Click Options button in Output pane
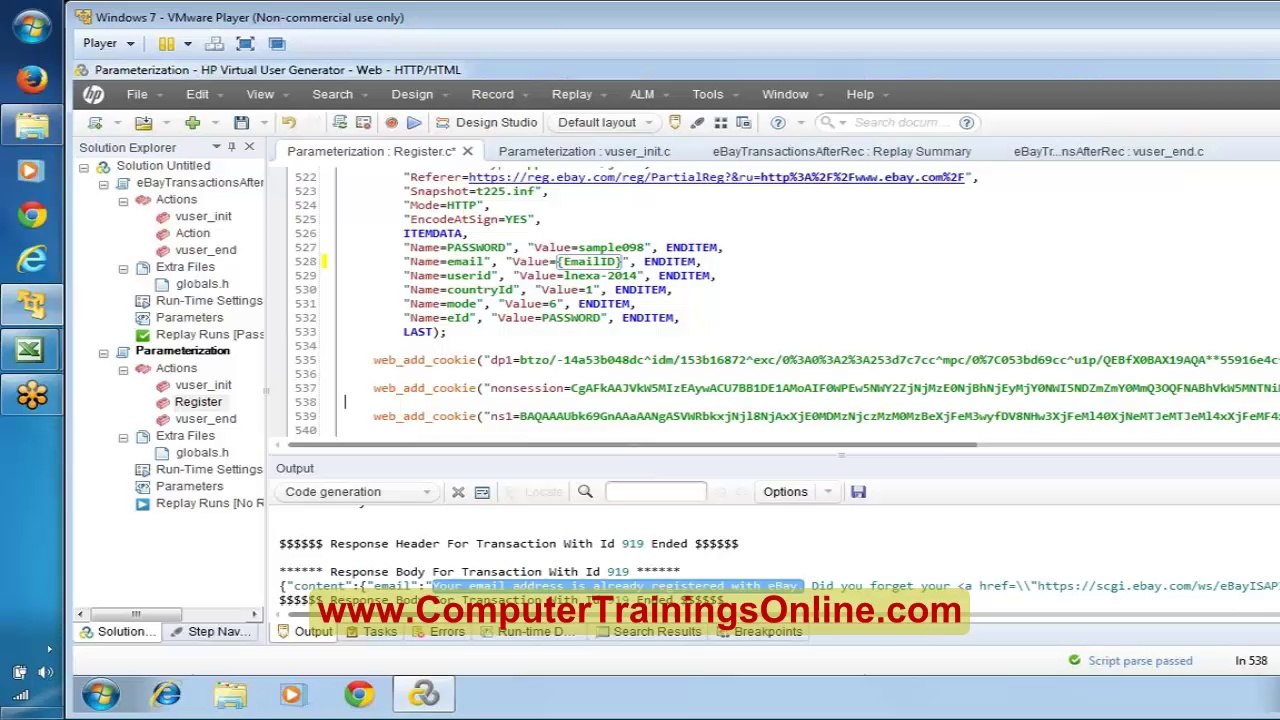1280x720 pixels. coord(785,492)
